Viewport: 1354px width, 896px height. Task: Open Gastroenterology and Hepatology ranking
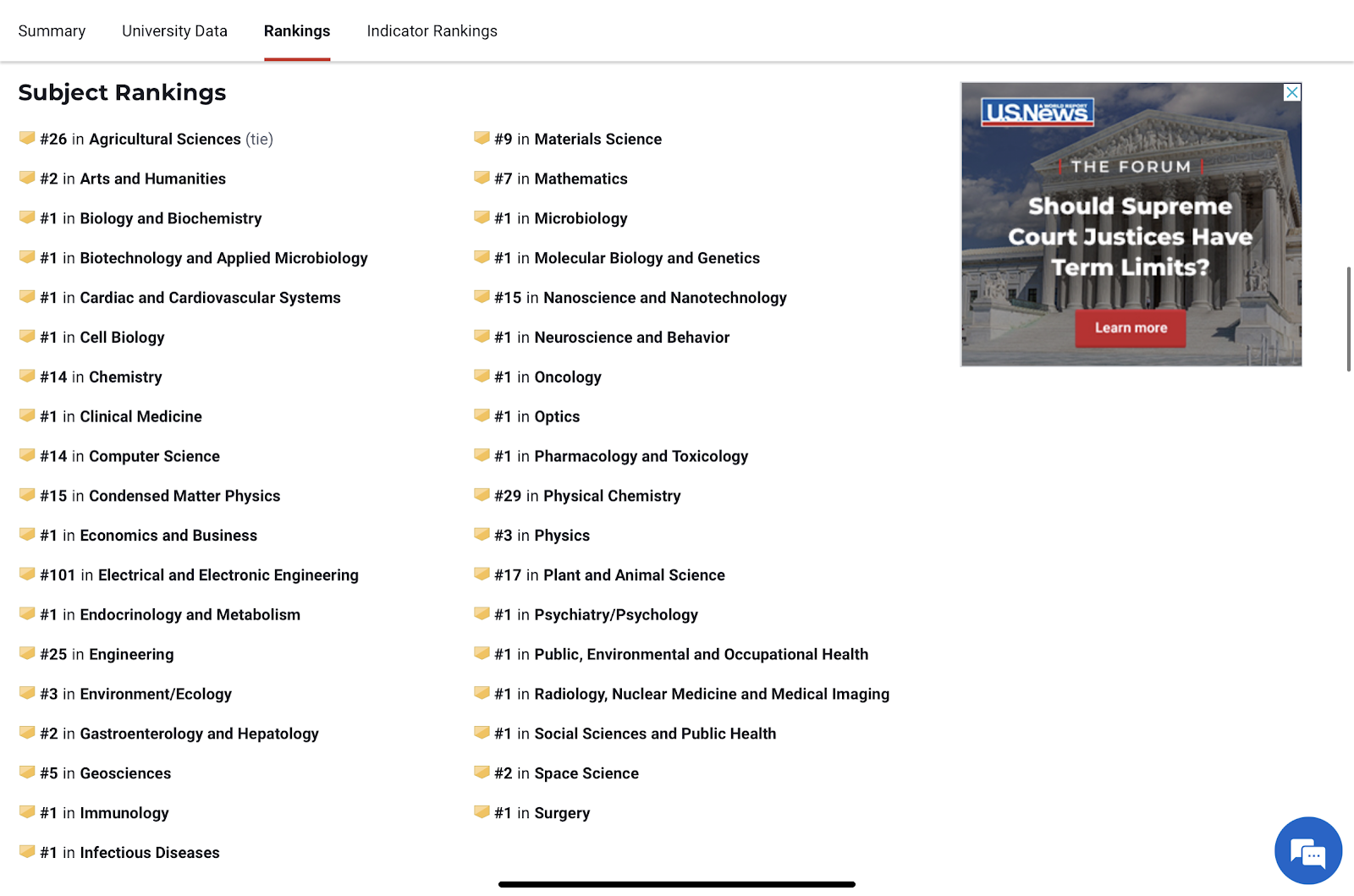[x=200, y=734]
